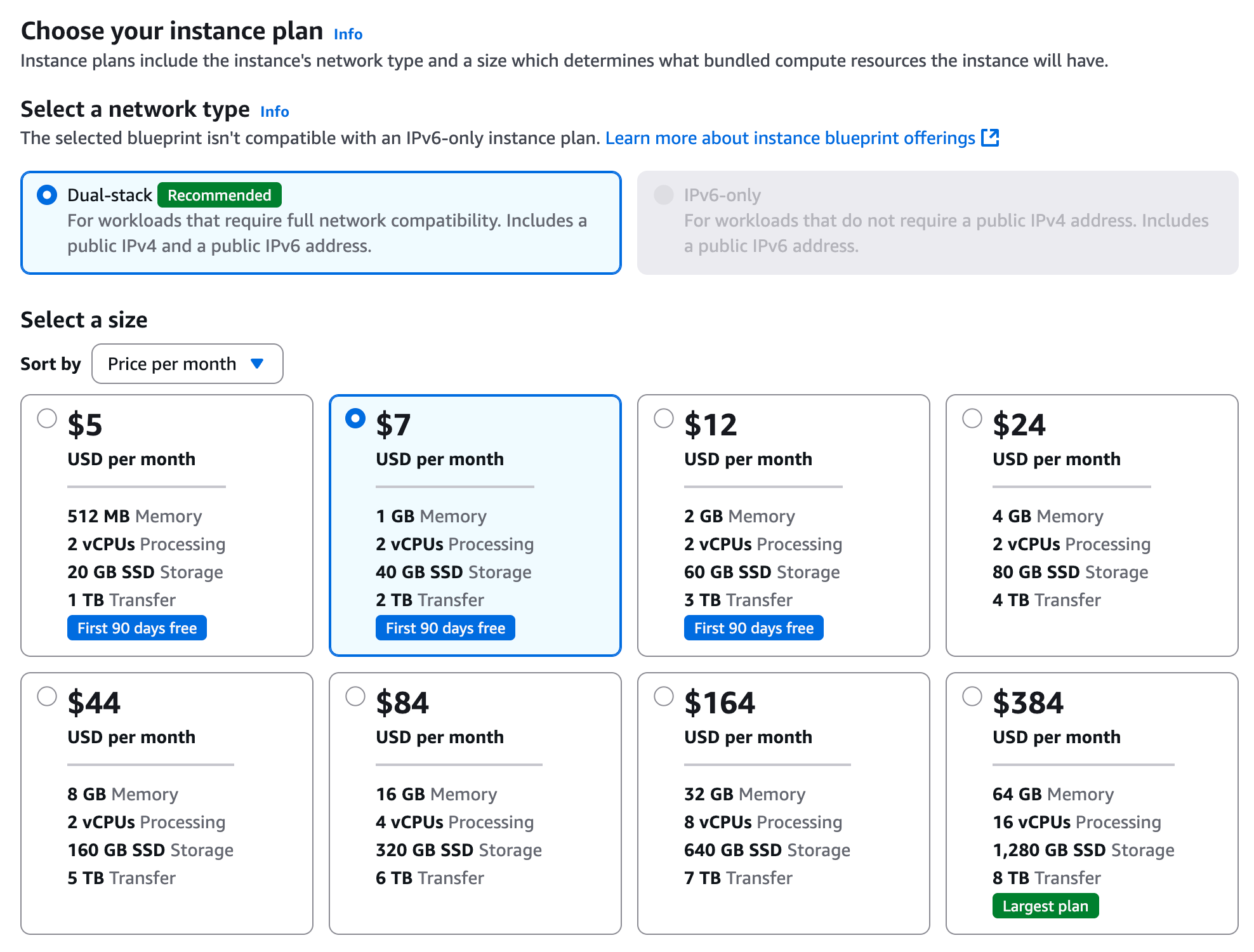Screen dimensions: 1254x952
Task: Select the $84 per month plan radio
Action: (355, 696)
